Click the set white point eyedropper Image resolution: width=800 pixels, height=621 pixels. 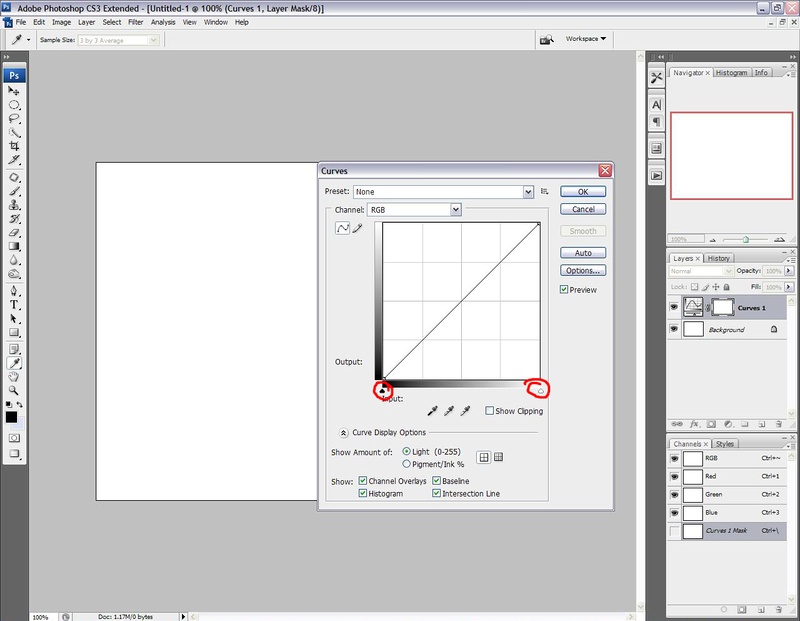(465, 411)
